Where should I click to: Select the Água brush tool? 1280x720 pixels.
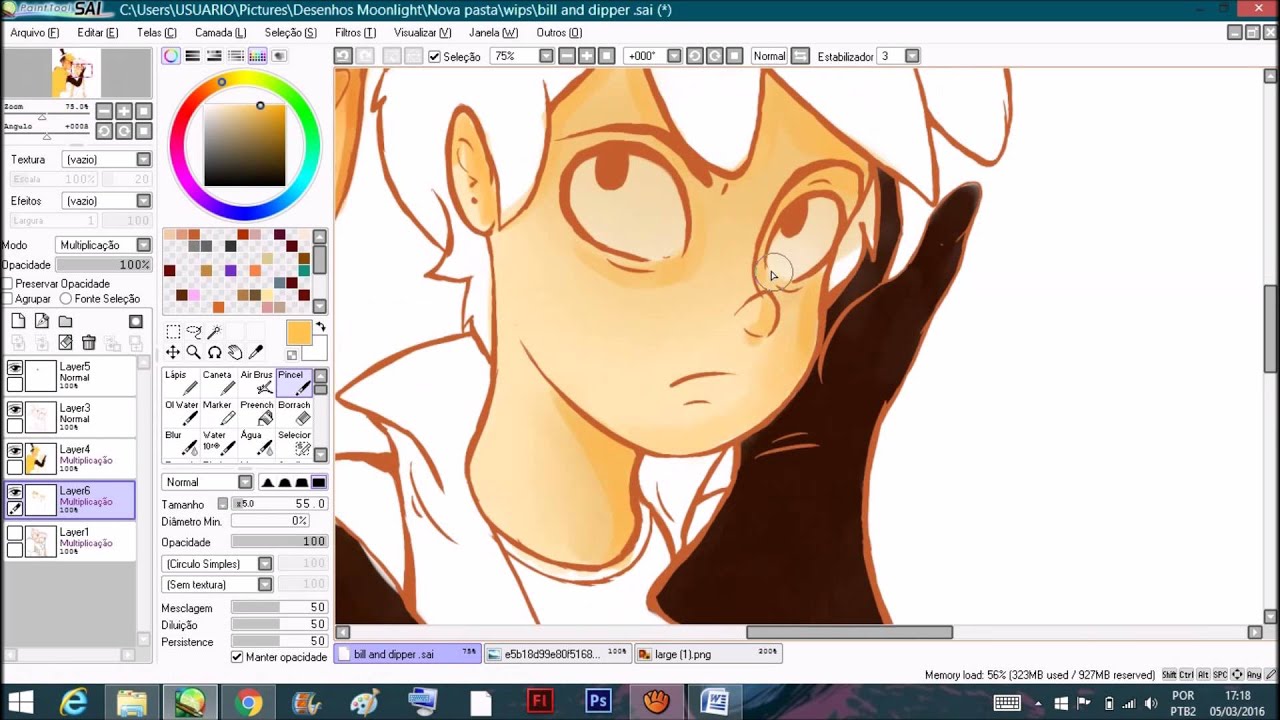pos(256,443)
